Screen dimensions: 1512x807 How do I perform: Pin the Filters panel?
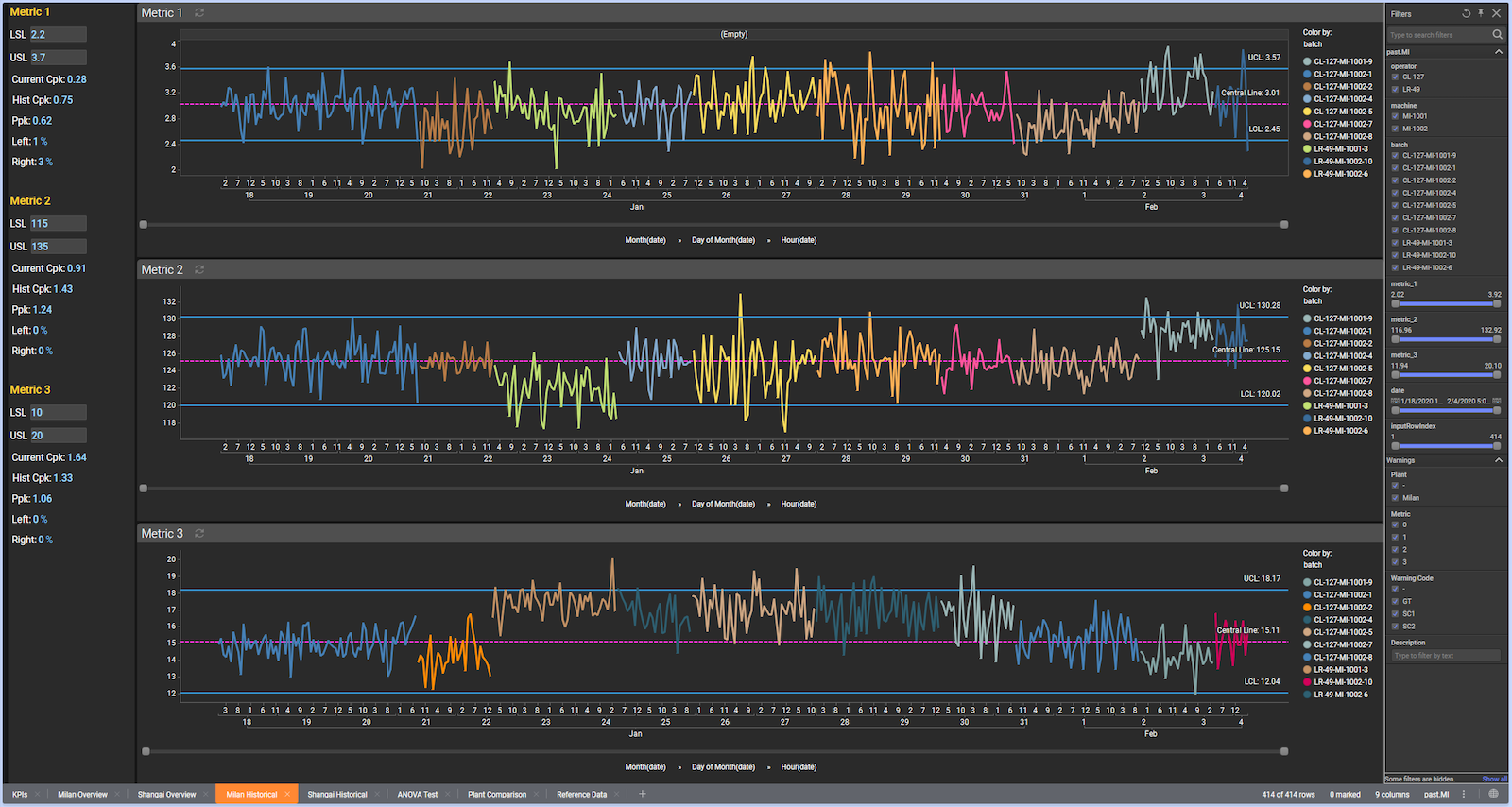tap(1481, 13)
